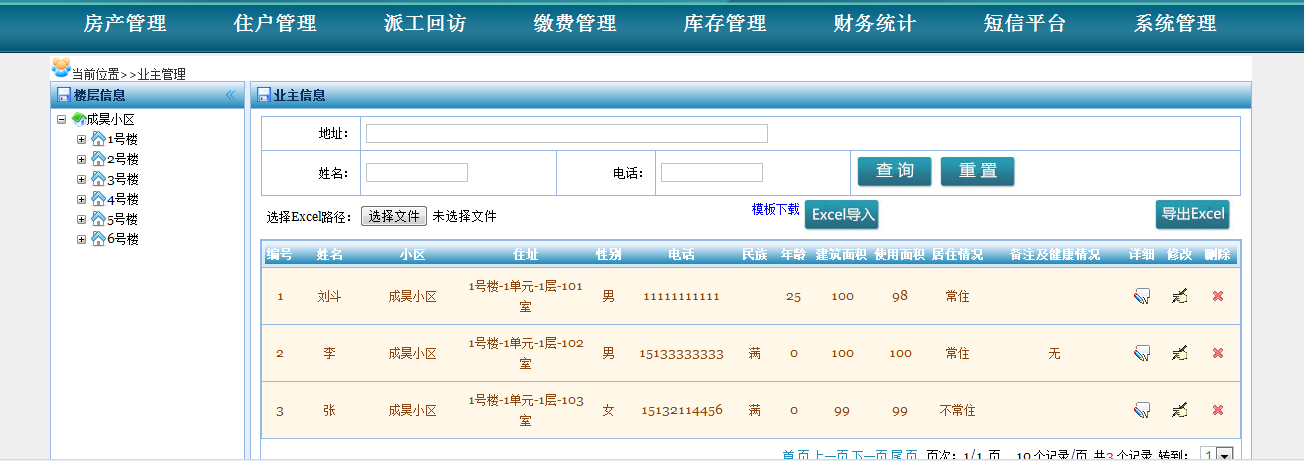Click the 查询 search button

tap(894, 171)
